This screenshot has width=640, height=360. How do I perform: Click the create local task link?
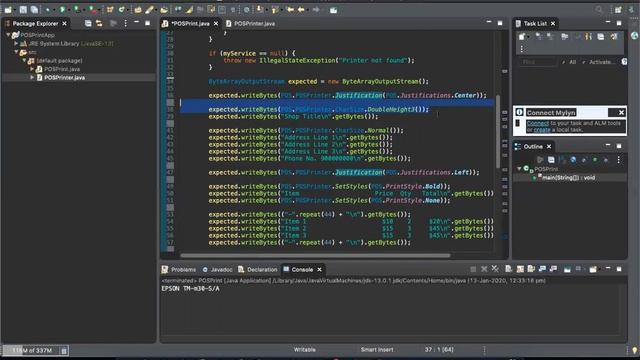pos(542,130)
